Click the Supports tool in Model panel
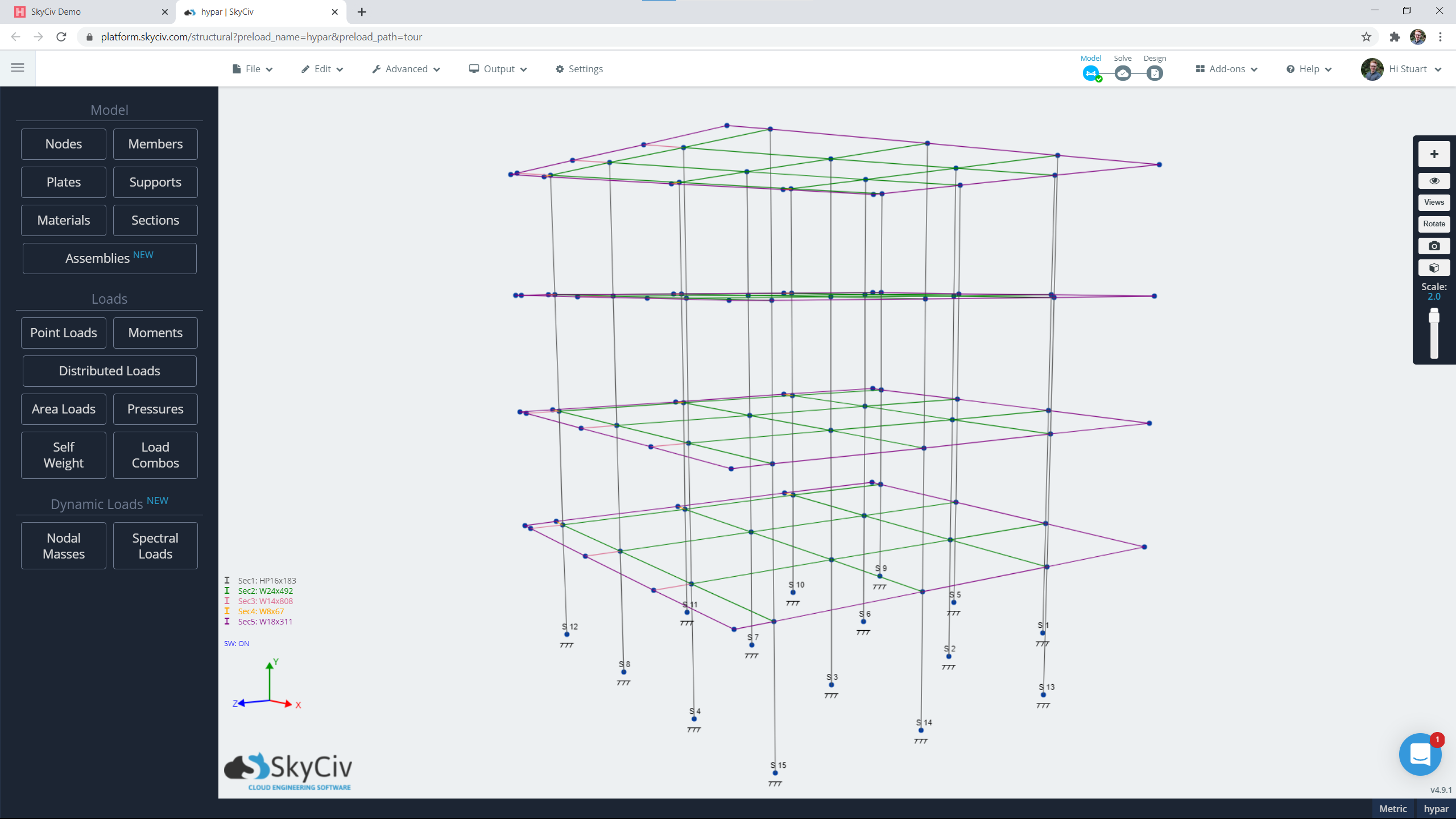The width and height of the screenshot is (1456, 819). 155,182
